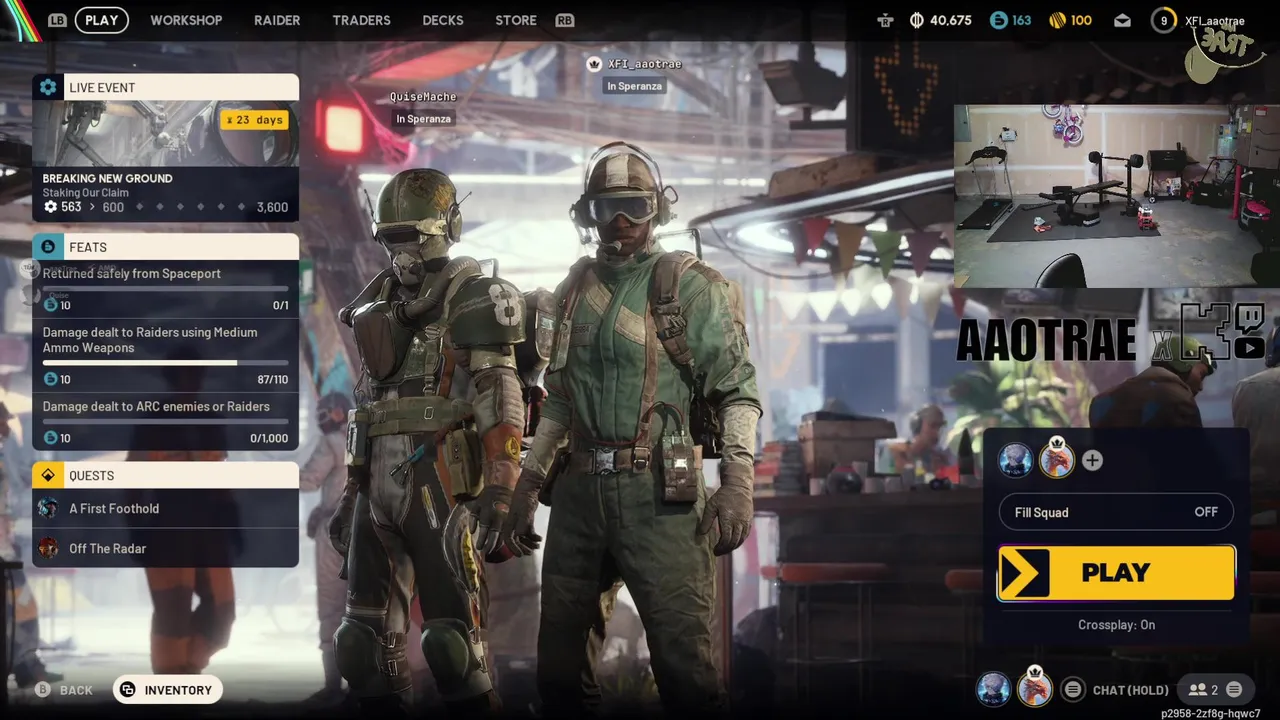The width and height of the screenshot is (1280, 720).
Task: Open the social menu icon beside 2
Action: tap(1234, 689)
